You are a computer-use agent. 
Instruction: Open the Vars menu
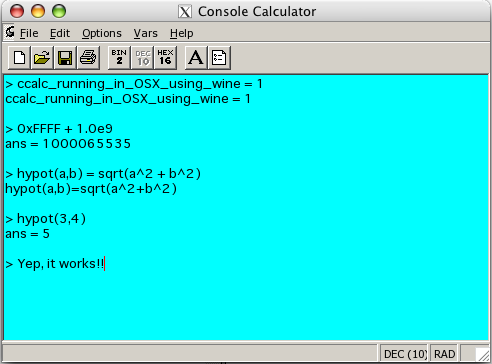(145, 33)
